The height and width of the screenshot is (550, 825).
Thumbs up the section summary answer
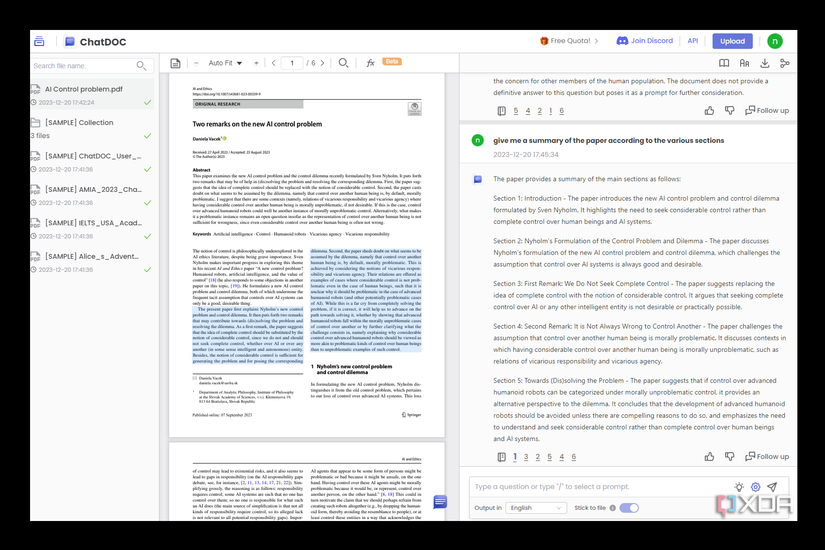(709, 457)
